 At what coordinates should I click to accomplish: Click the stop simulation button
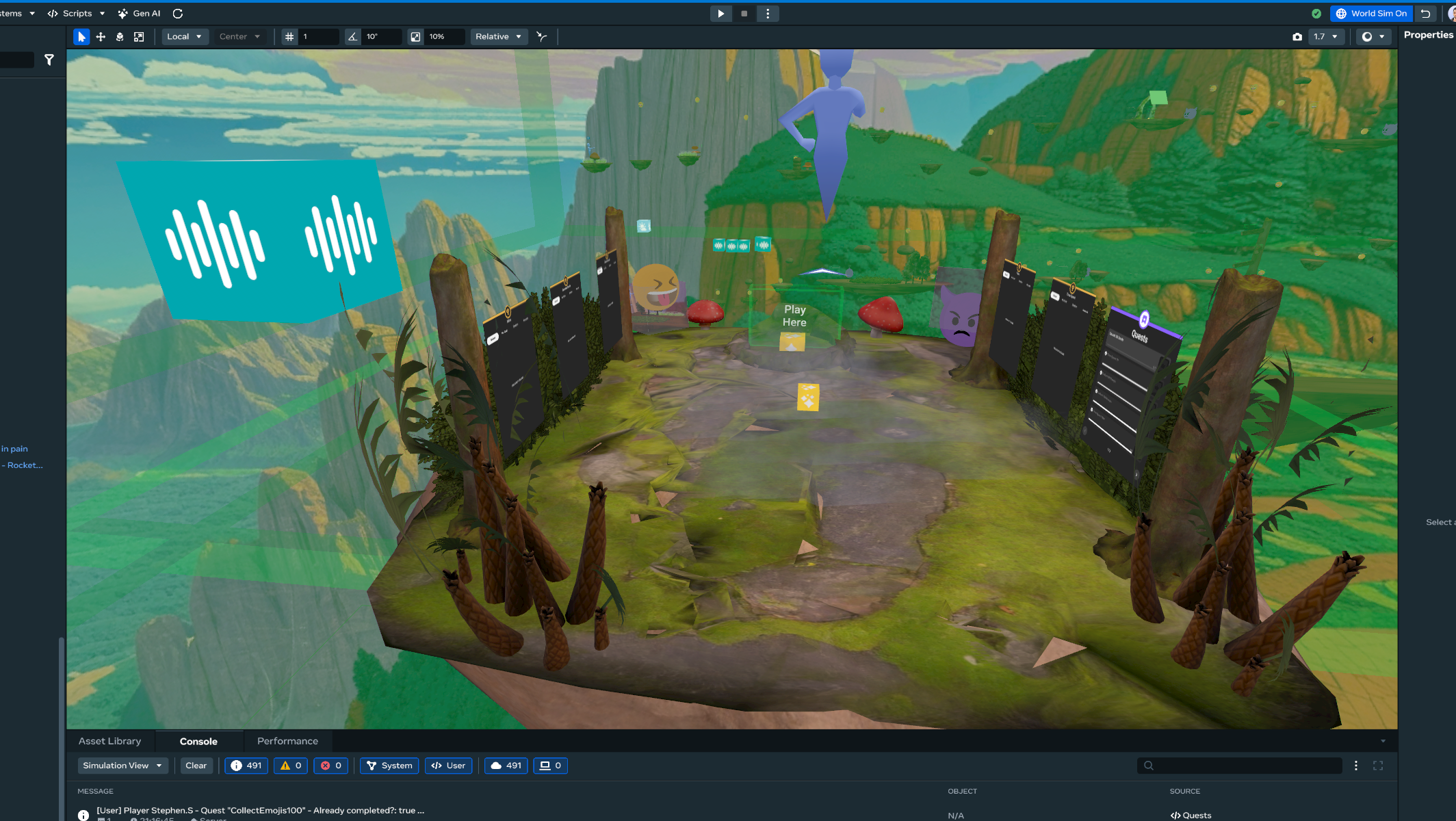coord(744,14)
